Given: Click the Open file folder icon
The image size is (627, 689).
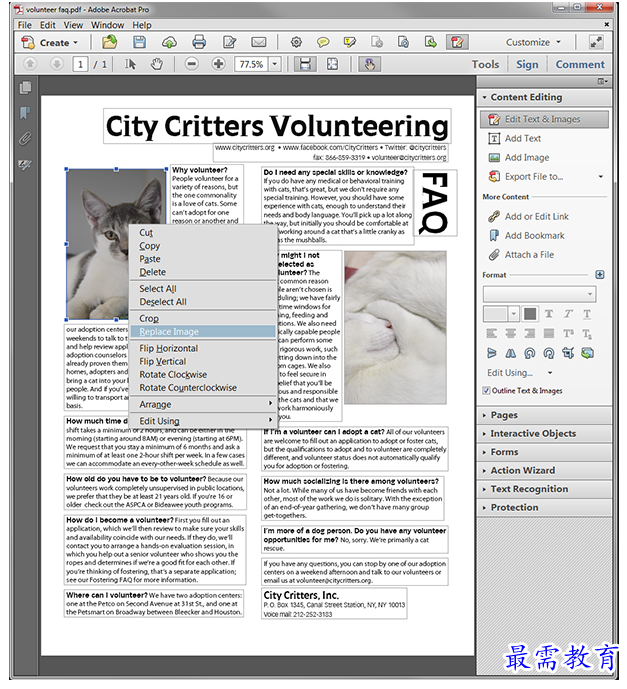Looking at the screenshot, I should coord(110,43).
